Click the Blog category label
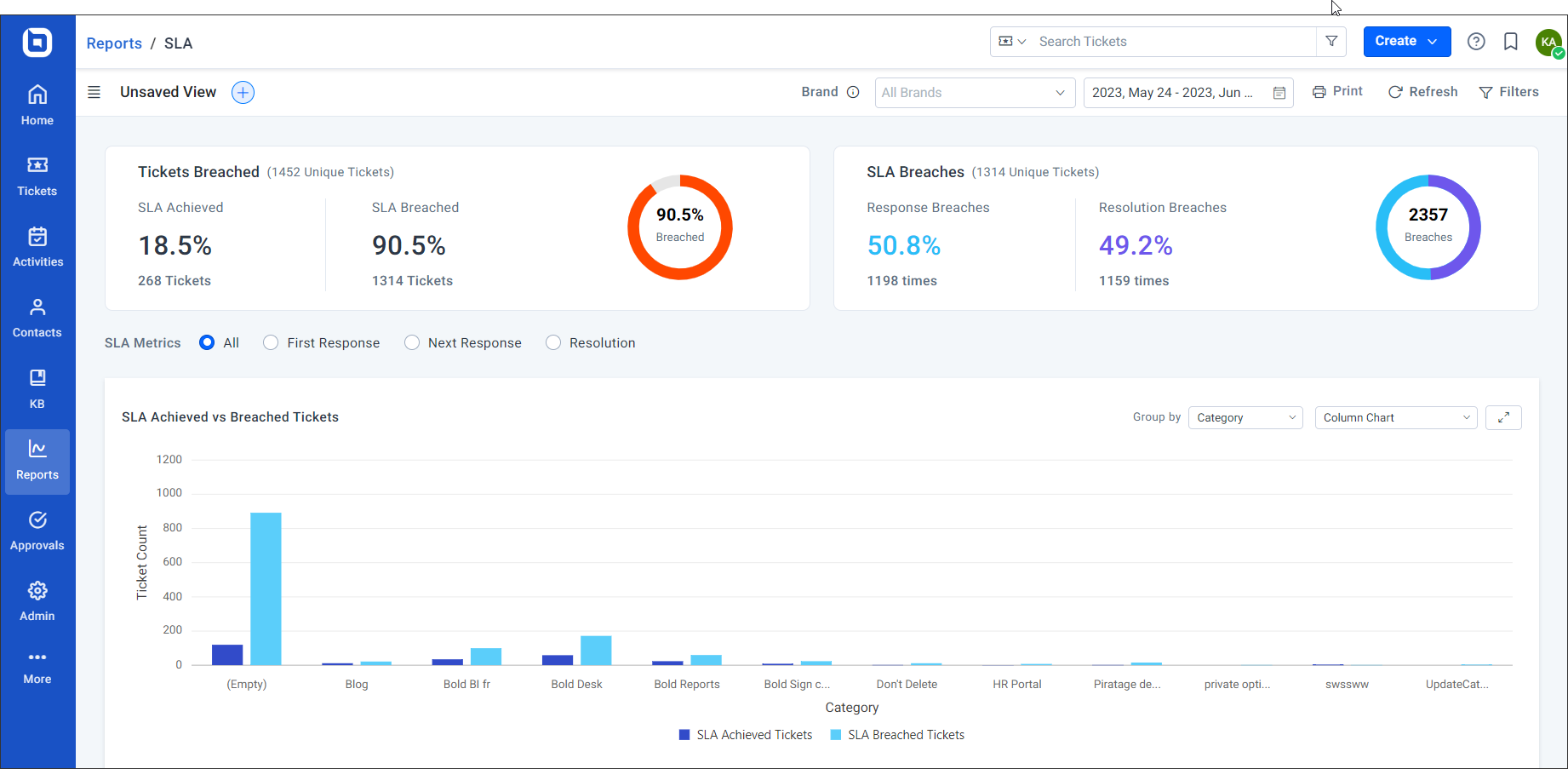The height and width of the screenshot is (769, 1568). click(x=357, y=684)
